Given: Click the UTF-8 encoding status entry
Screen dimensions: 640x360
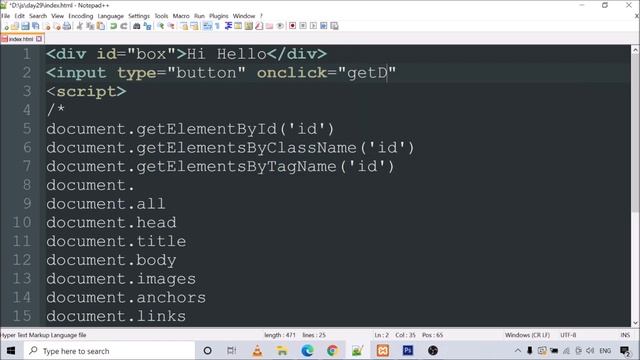Looking at the screenshot, I should (x=568, y=335).
